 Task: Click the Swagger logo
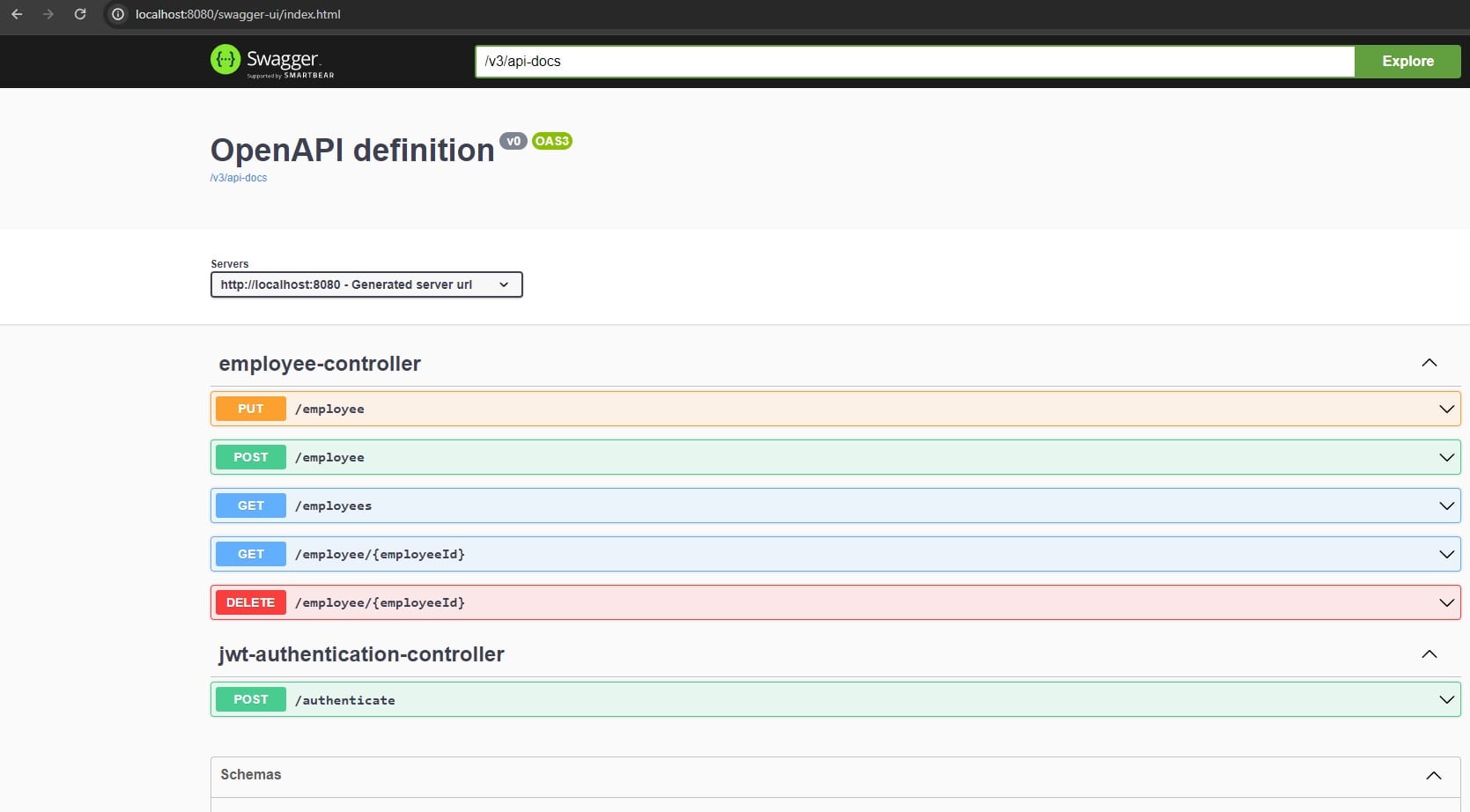(x=272, y=61)
